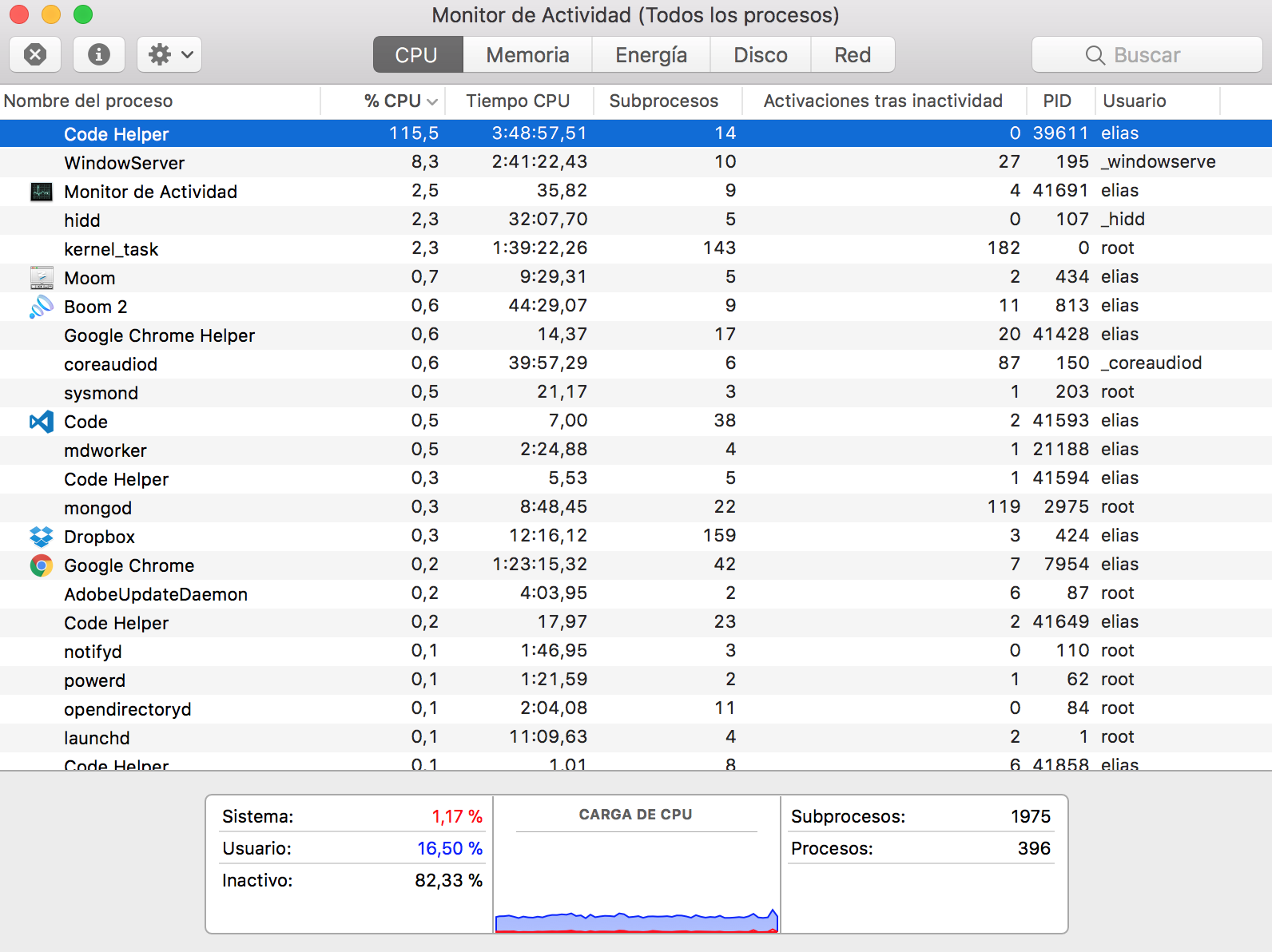Click the Dropbox app icon
The width and height of the screenshot is (1272, 952).
[42, 537]
